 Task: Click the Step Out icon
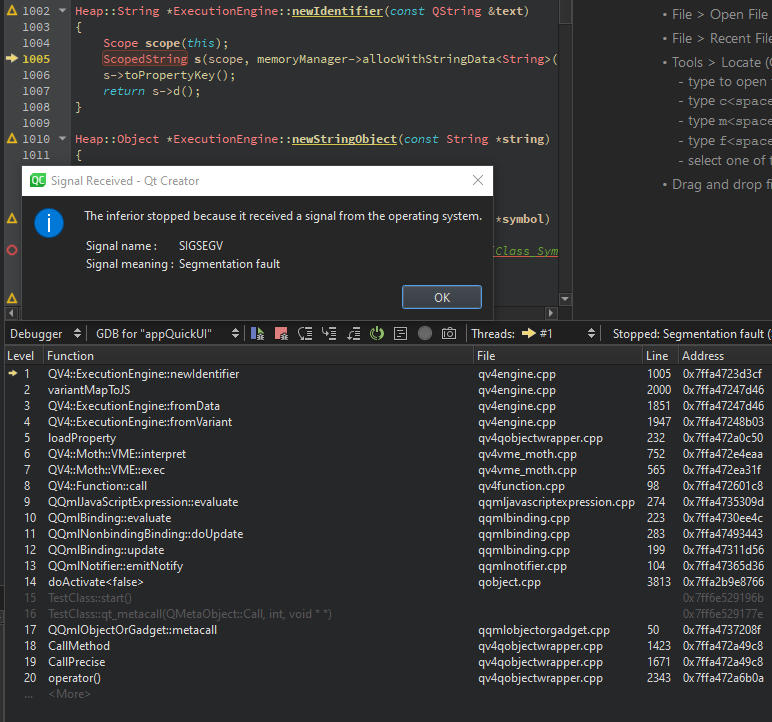[354, 334]
